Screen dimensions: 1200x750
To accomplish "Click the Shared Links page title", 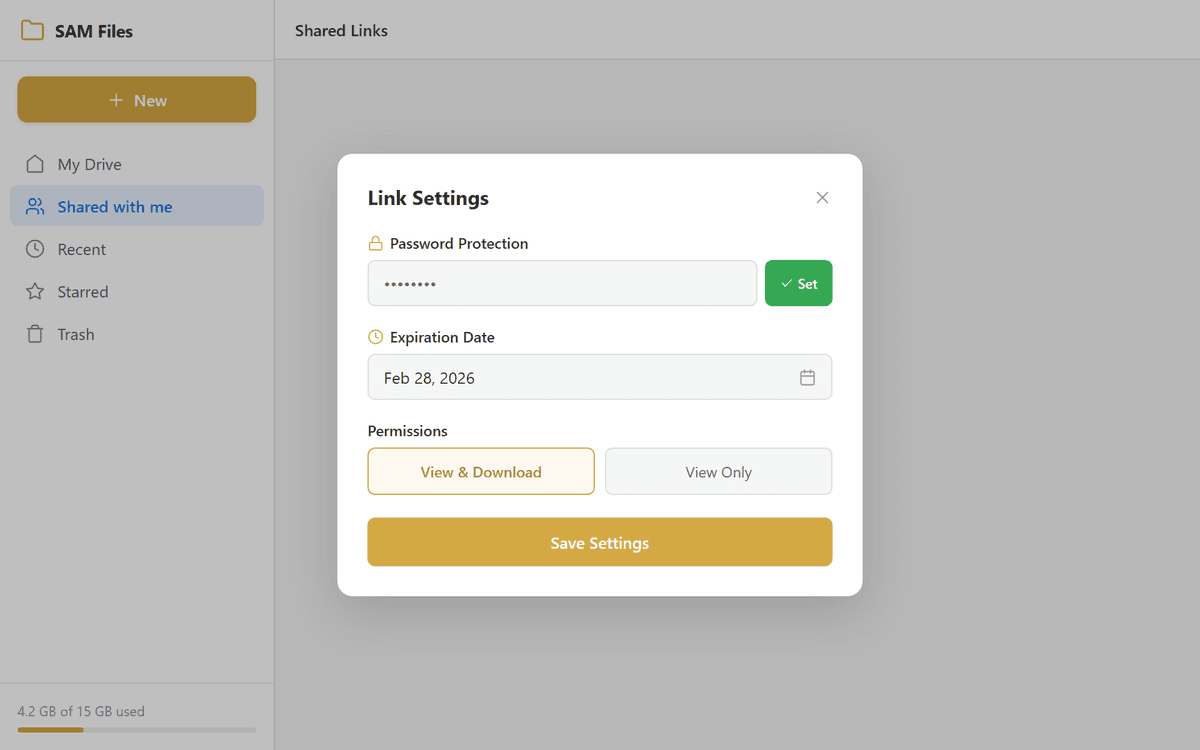I will click(341, 31).
